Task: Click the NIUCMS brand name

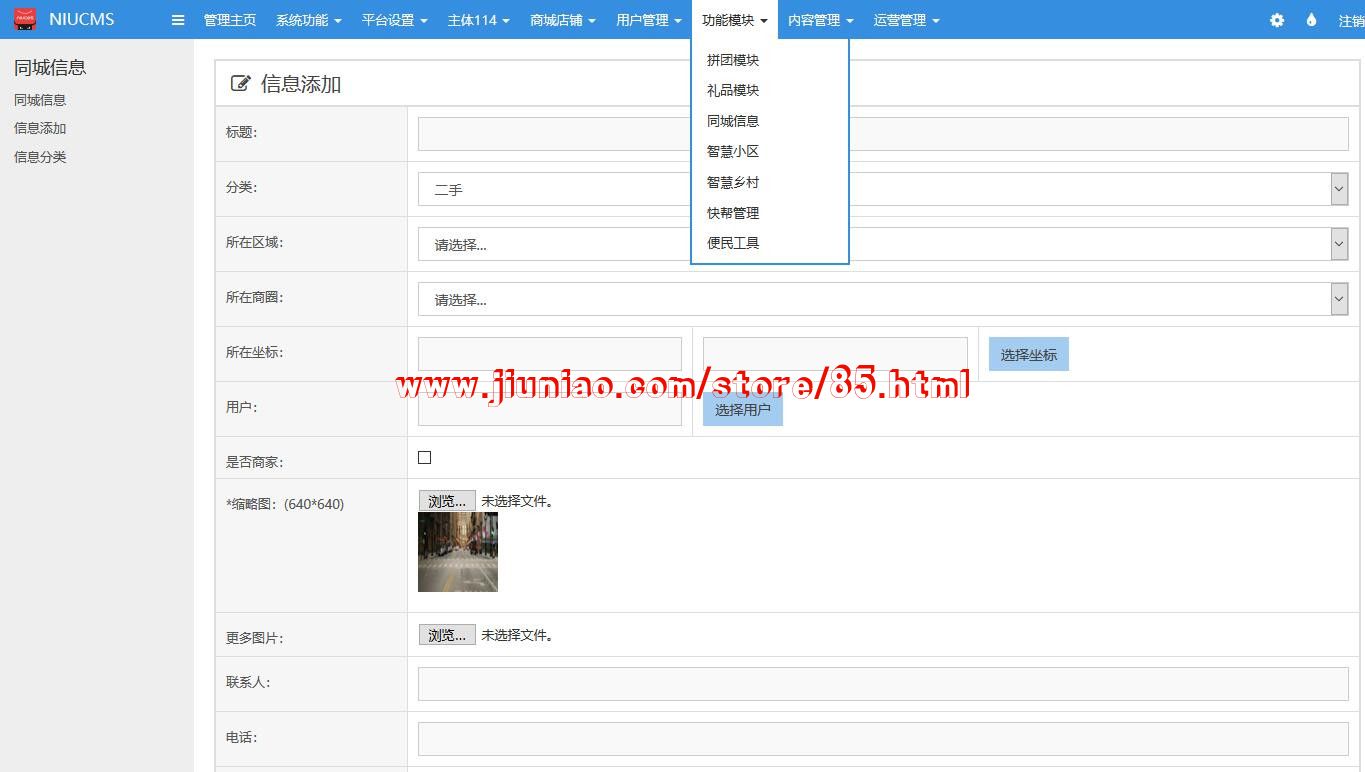Action: [82, 19]
